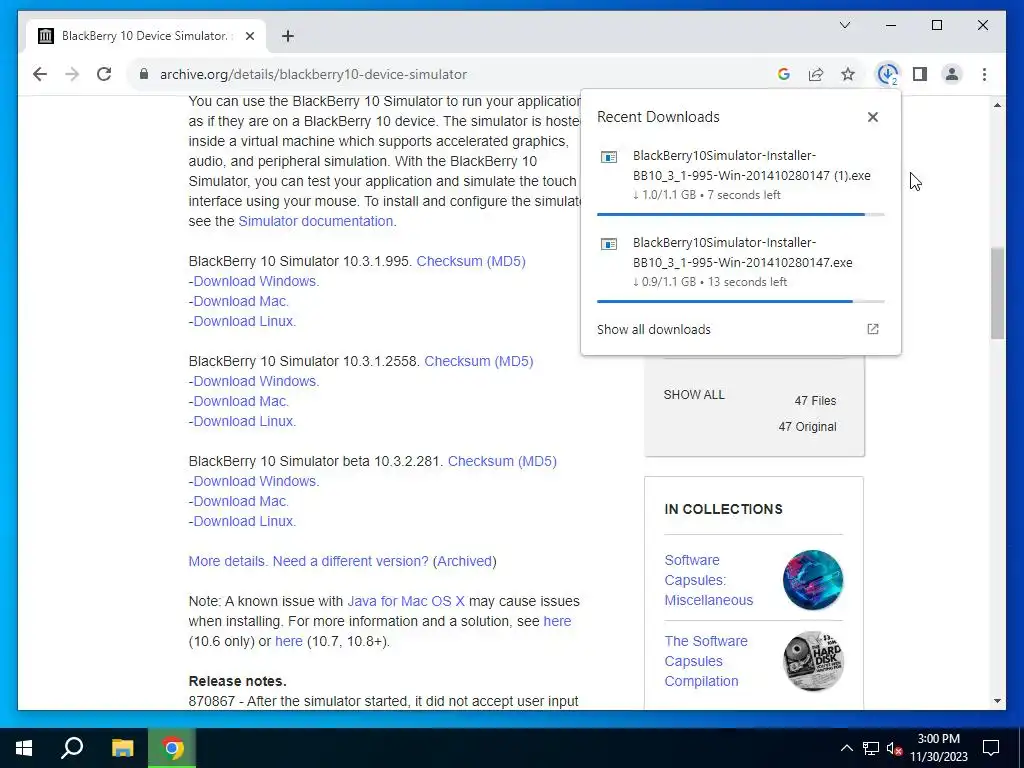Open the tab search chevron
The width and height of the screenshot is (1024, 768).
pos(845,25)
